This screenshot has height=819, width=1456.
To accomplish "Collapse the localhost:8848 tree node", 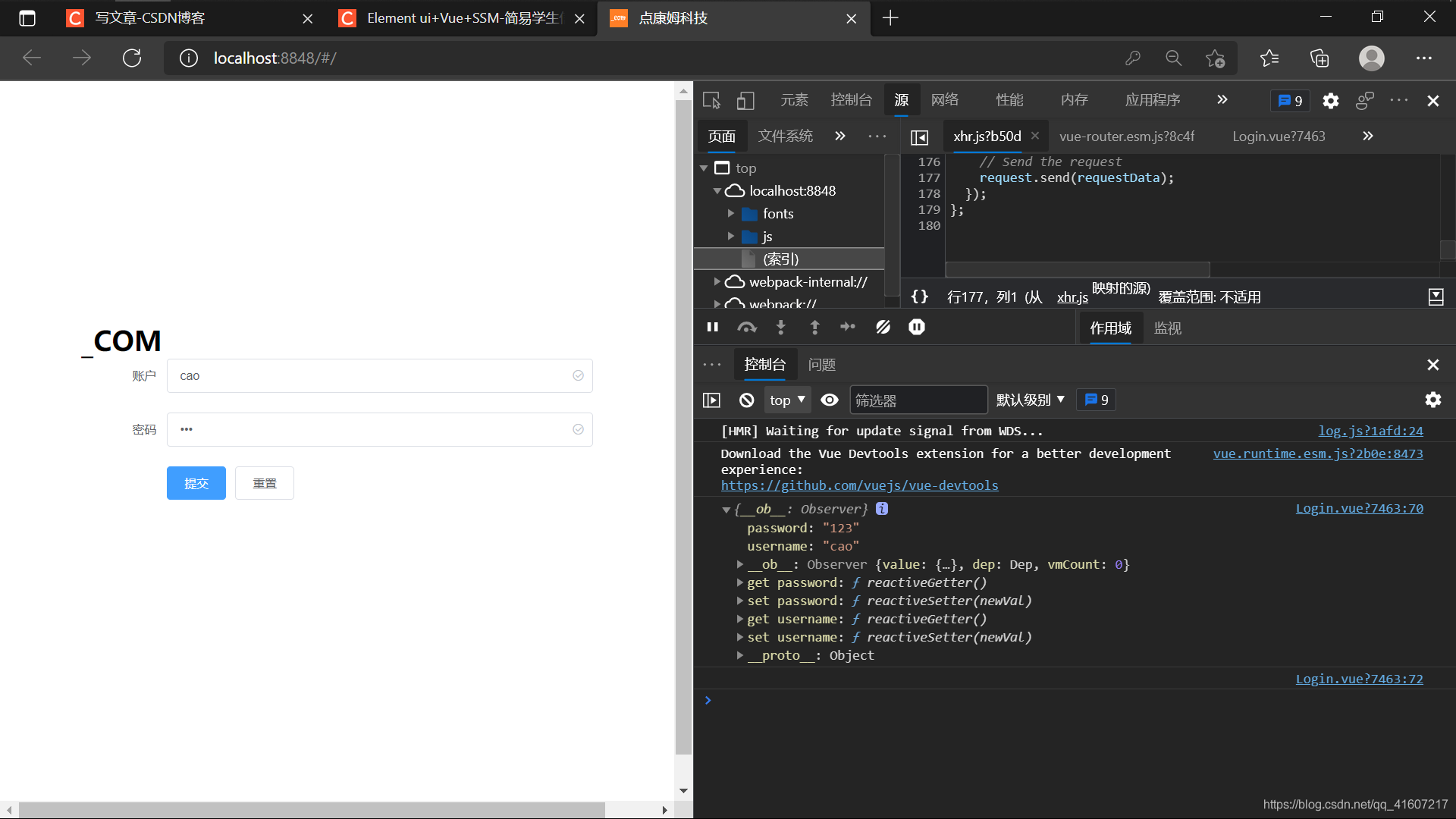I will pyautogui.click(x=717, y=190).
